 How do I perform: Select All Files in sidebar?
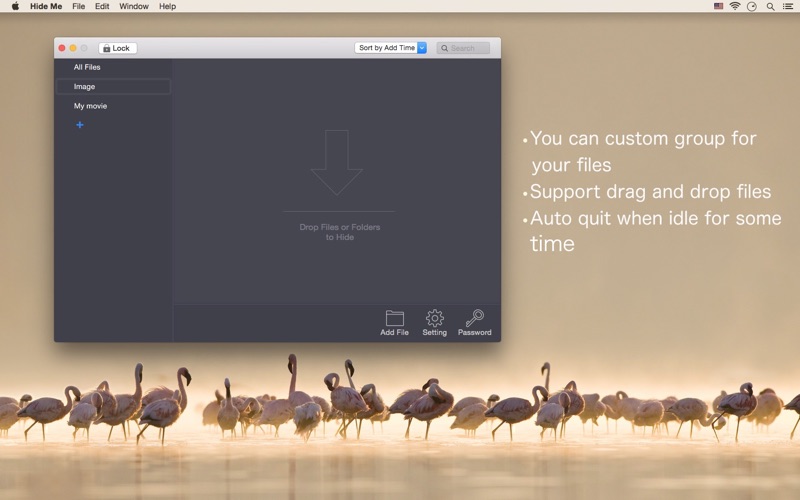coord(87,67)
